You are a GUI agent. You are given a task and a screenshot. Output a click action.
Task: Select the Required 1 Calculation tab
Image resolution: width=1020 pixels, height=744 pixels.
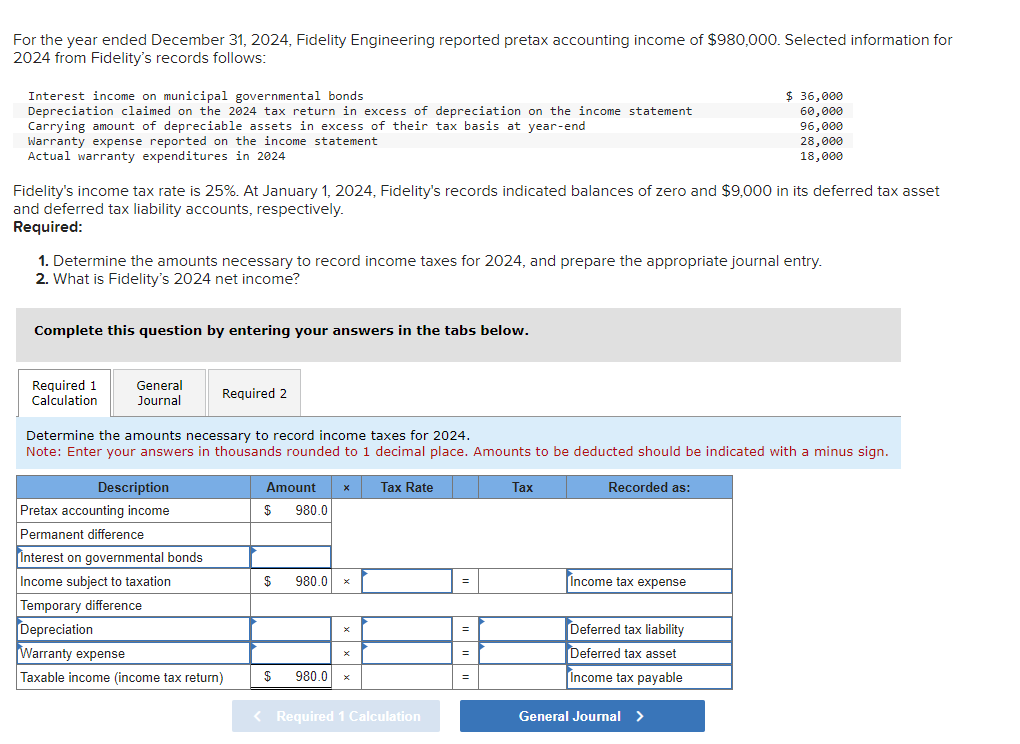click(x=64, y=392)
